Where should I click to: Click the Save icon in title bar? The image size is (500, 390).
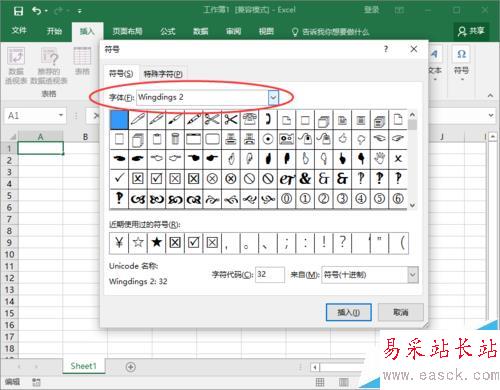tap(18, 11)
